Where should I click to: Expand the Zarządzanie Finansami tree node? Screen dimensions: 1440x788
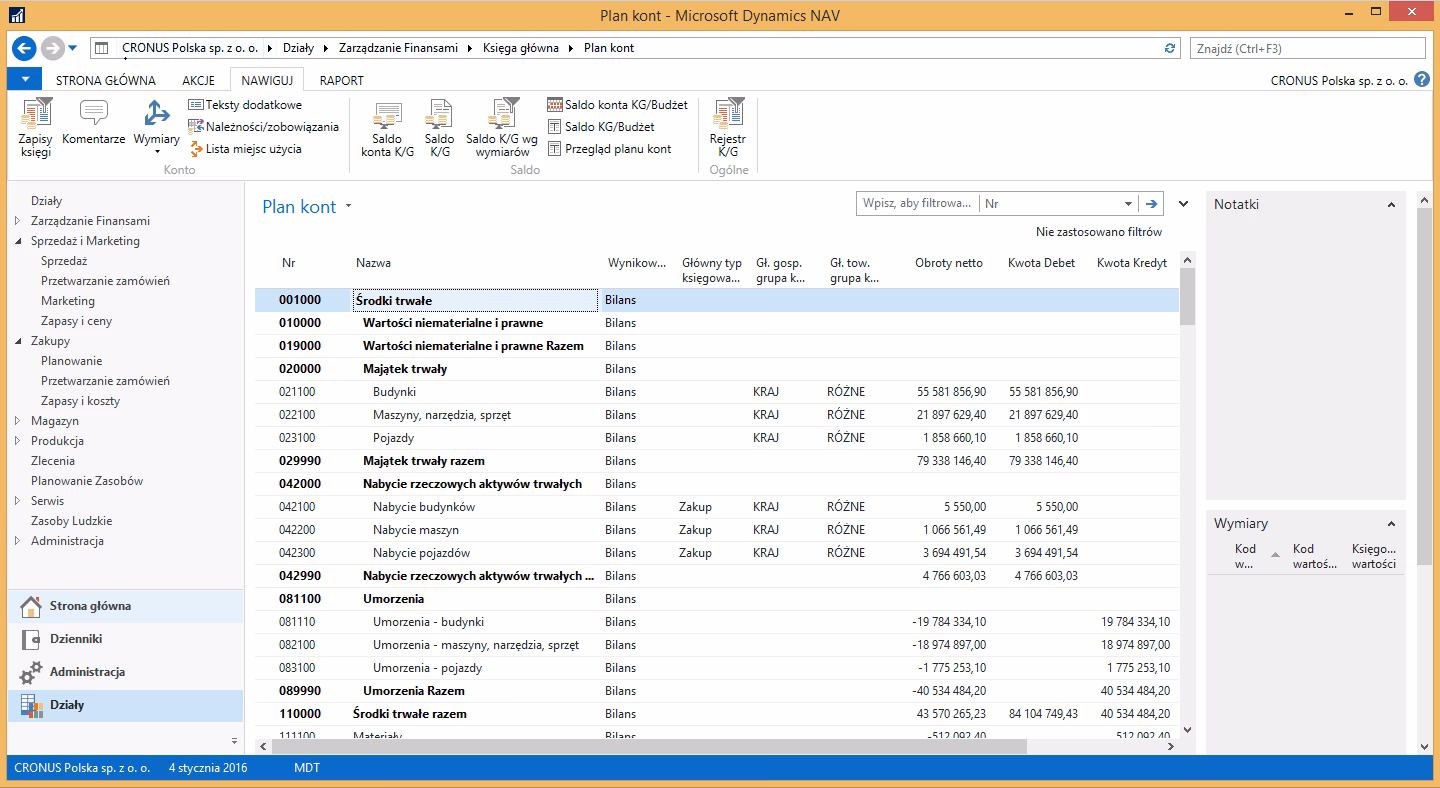(x=18, y=221)
